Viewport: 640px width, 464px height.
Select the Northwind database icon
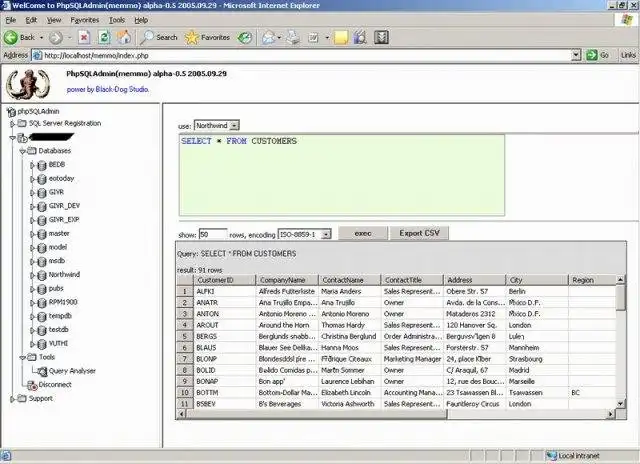pyautogui.click(x=41, y=274)
